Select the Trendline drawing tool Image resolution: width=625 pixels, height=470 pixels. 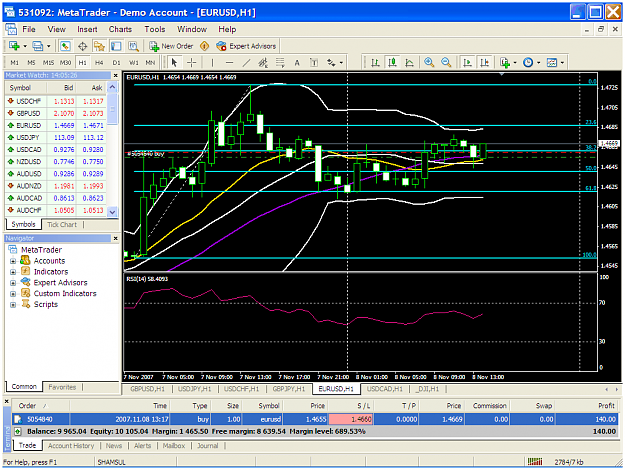tap(246, 63)
